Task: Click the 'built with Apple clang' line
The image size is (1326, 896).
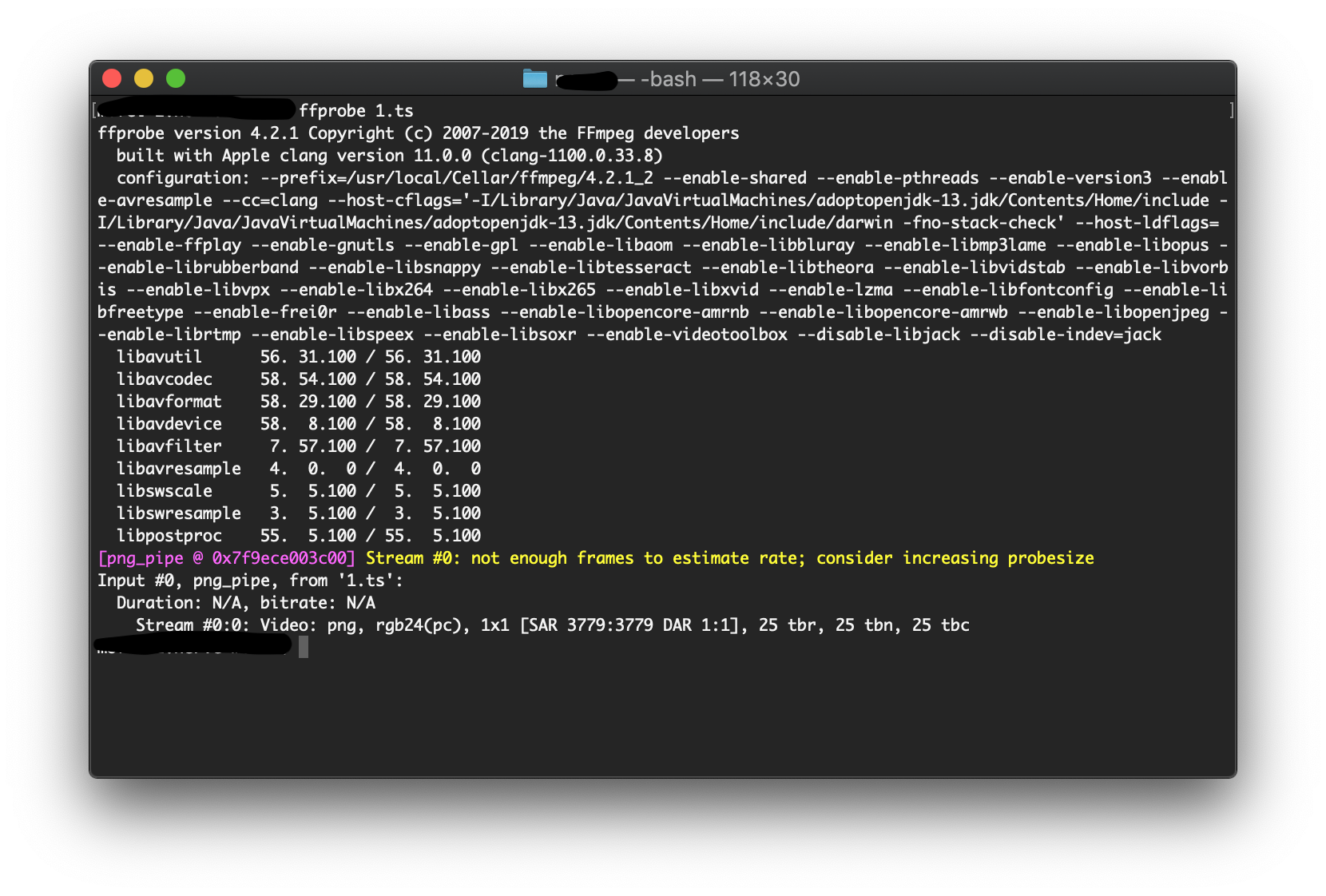Action: (x=389, y=156)
